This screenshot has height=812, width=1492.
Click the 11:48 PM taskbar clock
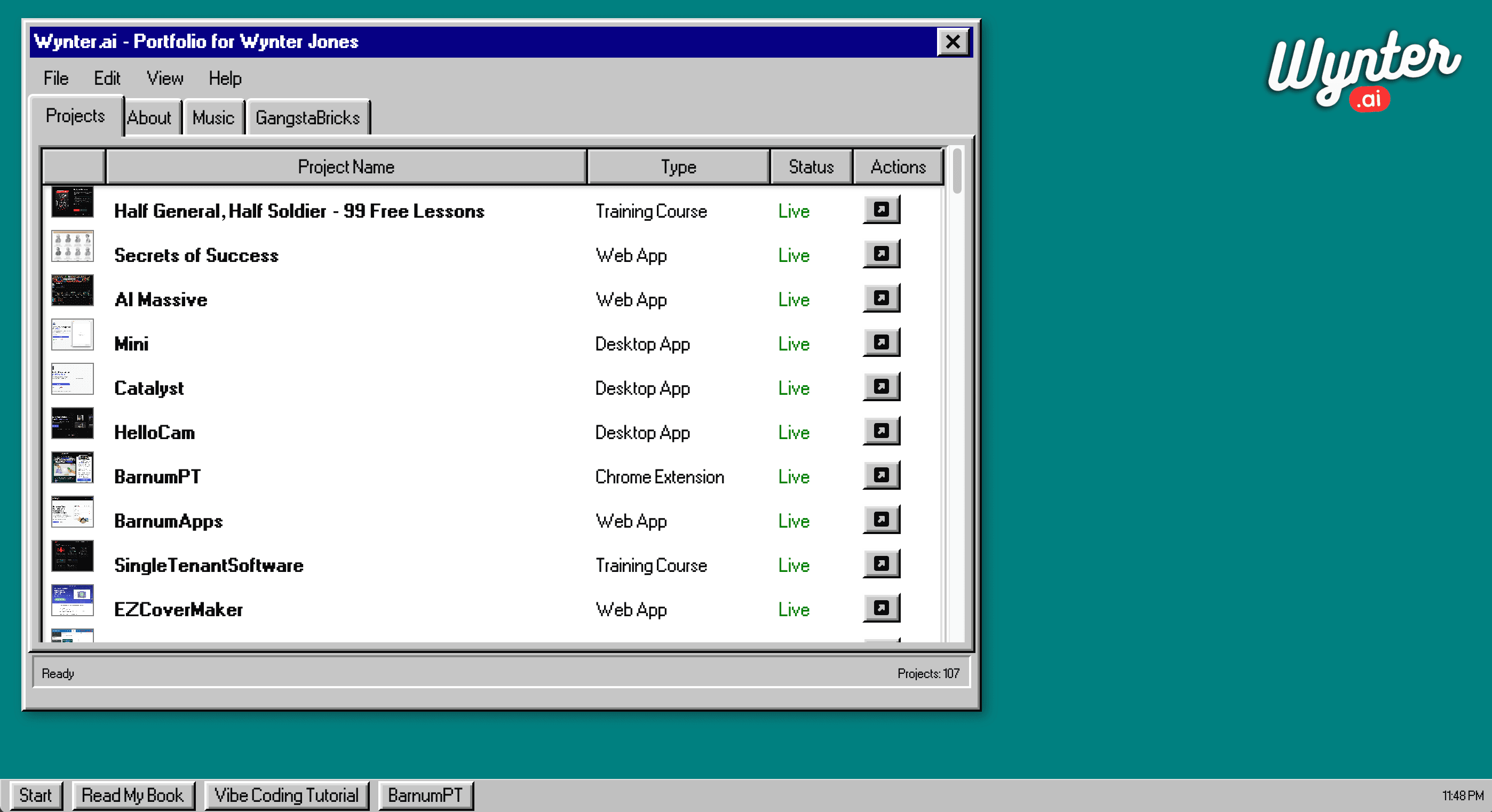pos(1463,796)
